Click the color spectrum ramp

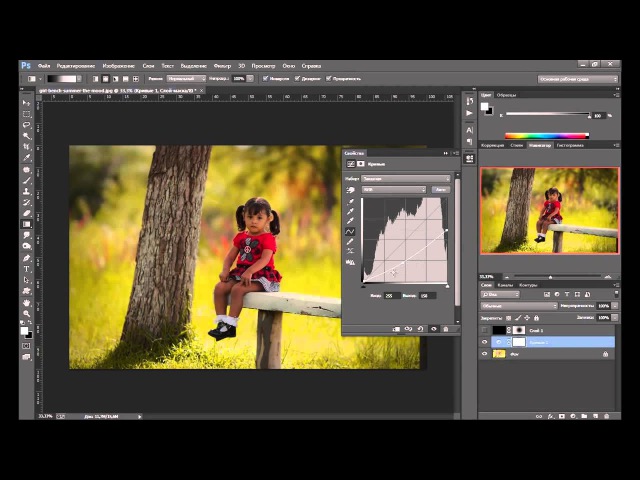(547, 136)
